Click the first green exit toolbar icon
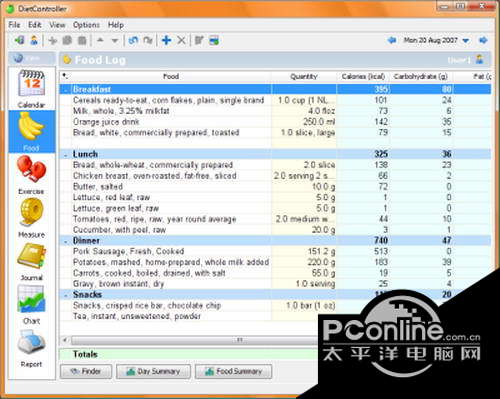 pos(19,41)
